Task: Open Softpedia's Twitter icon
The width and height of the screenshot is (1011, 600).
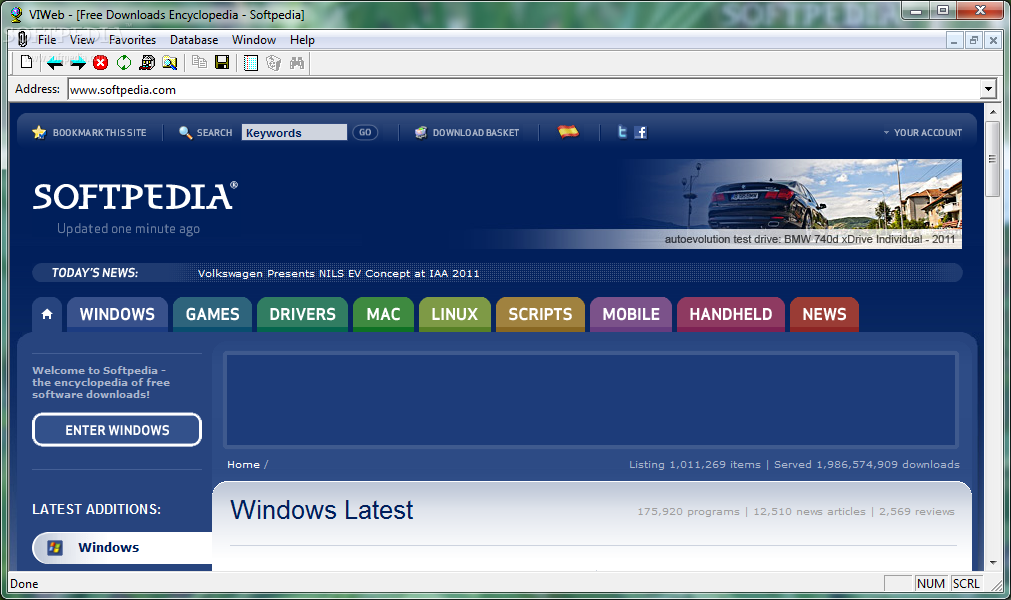Action: click(x=622, y=132)
